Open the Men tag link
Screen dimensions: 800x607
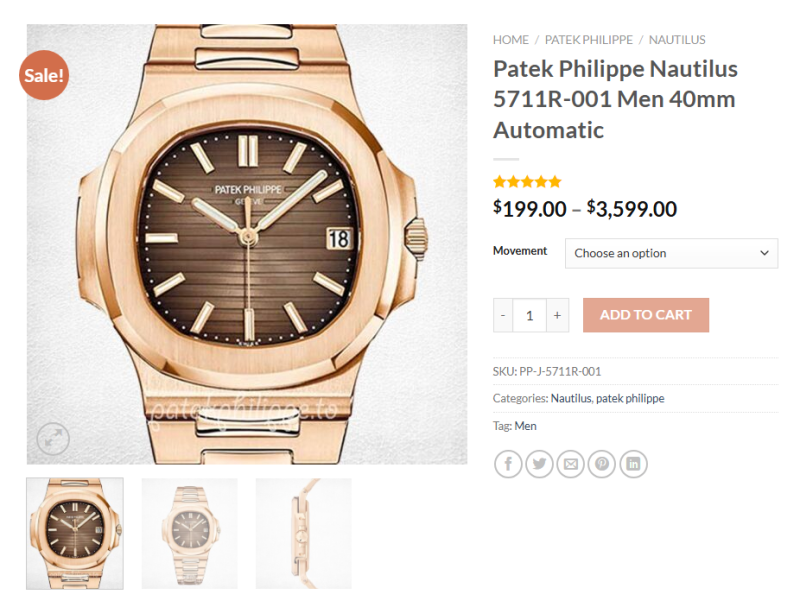(x=525, y=426)
